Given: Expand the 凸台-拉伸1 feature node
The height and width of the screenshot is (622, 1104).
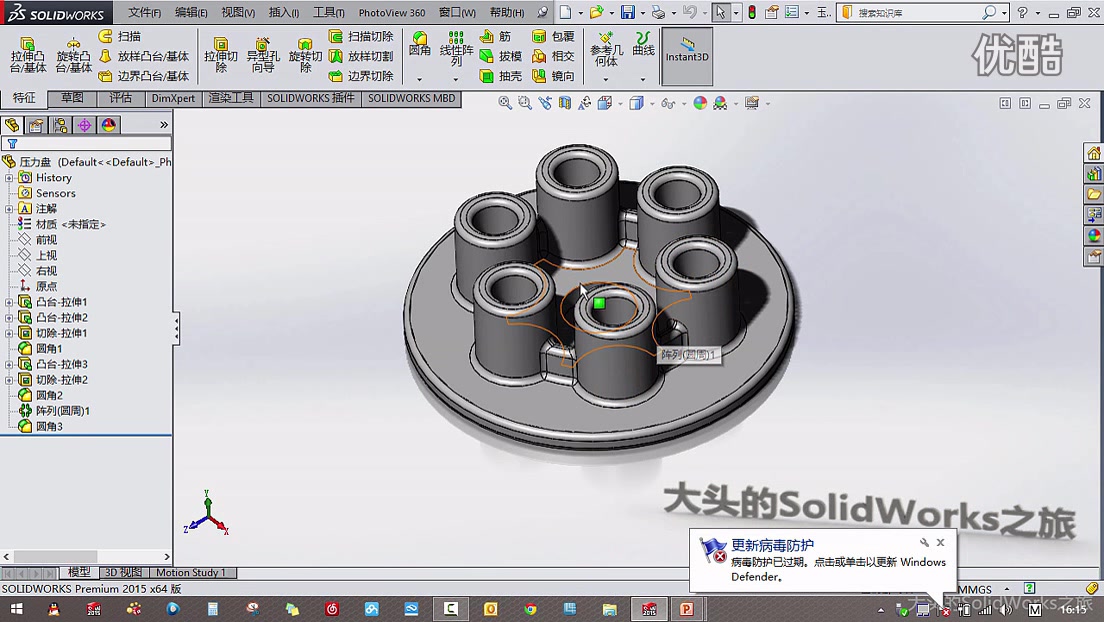Looking at the screenshot, I should (8, 301).
